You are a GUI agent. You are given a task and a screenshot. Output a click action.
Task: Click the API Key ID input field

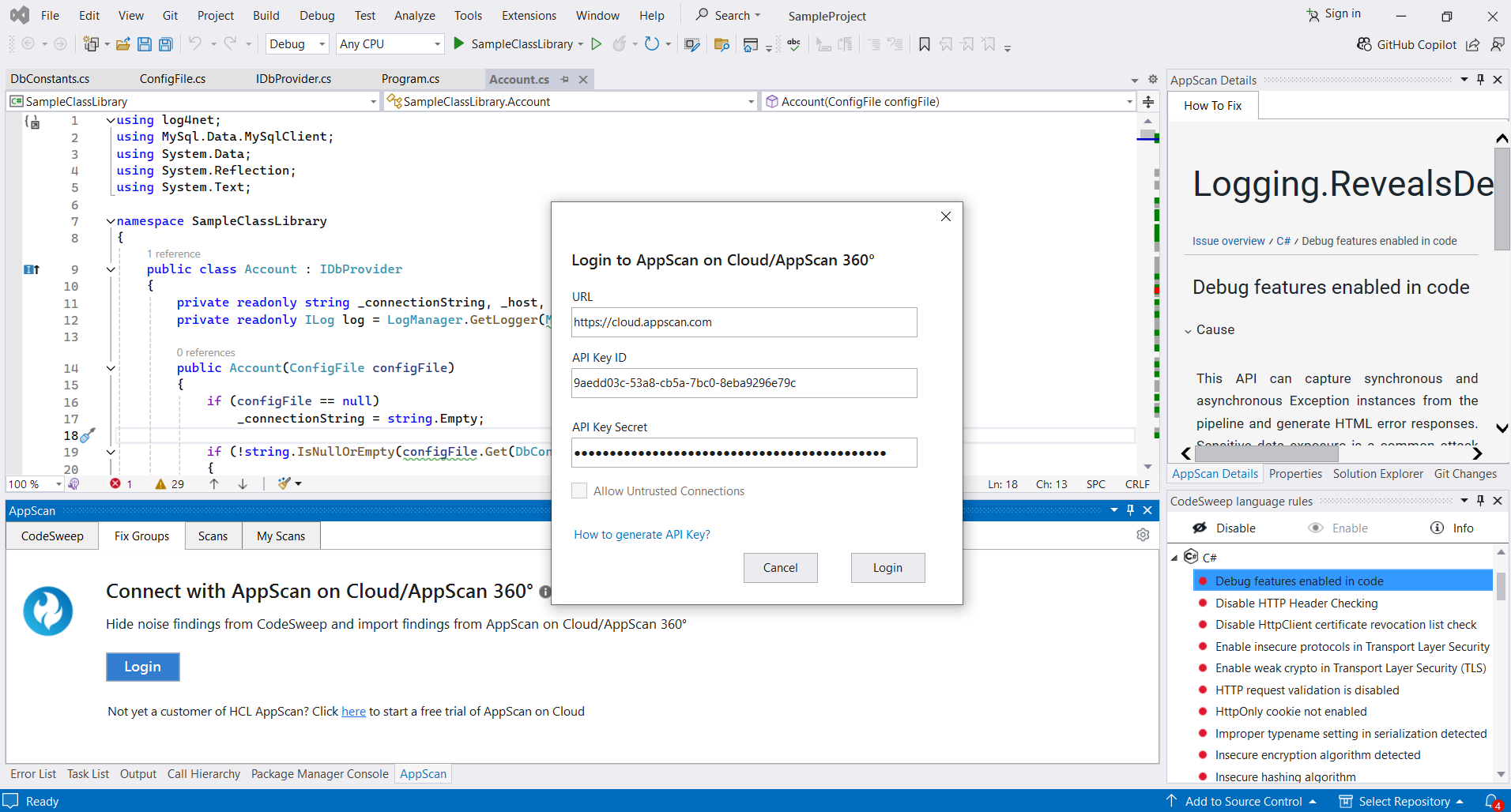(x=744, y=383)
